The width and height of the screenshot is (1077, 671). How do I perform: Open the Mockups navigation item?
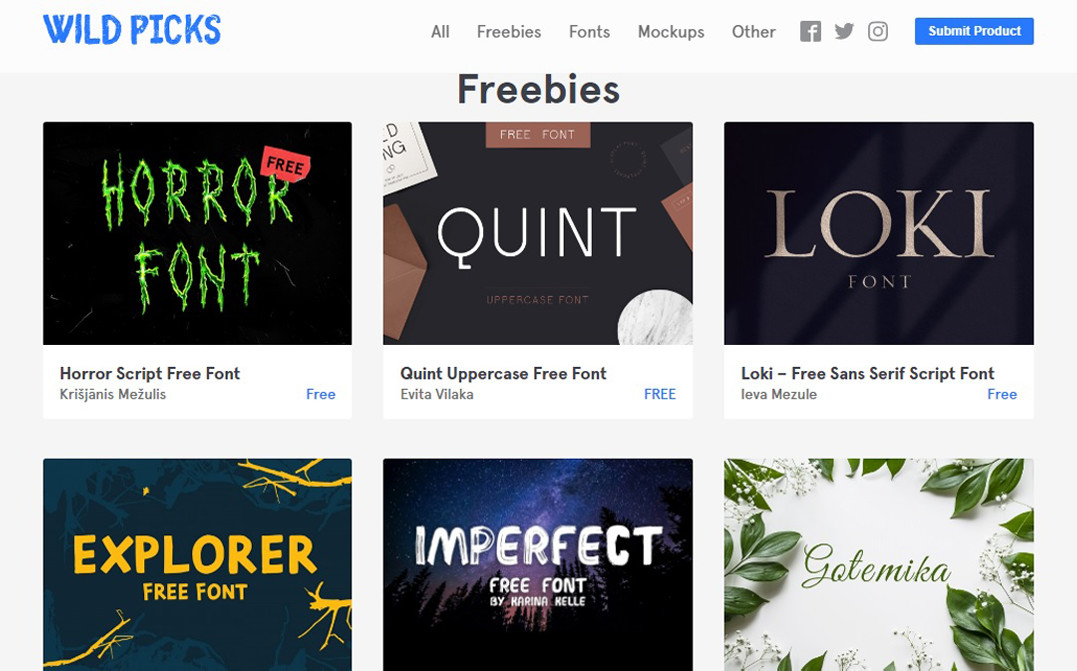pos(671,32)
